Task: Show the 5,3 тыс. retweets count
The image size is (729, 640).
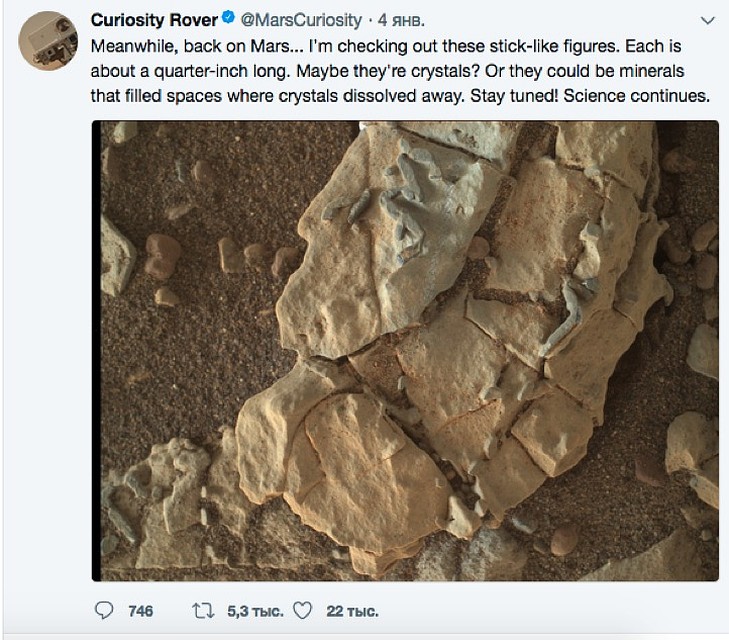Action: tap(255, 611)
